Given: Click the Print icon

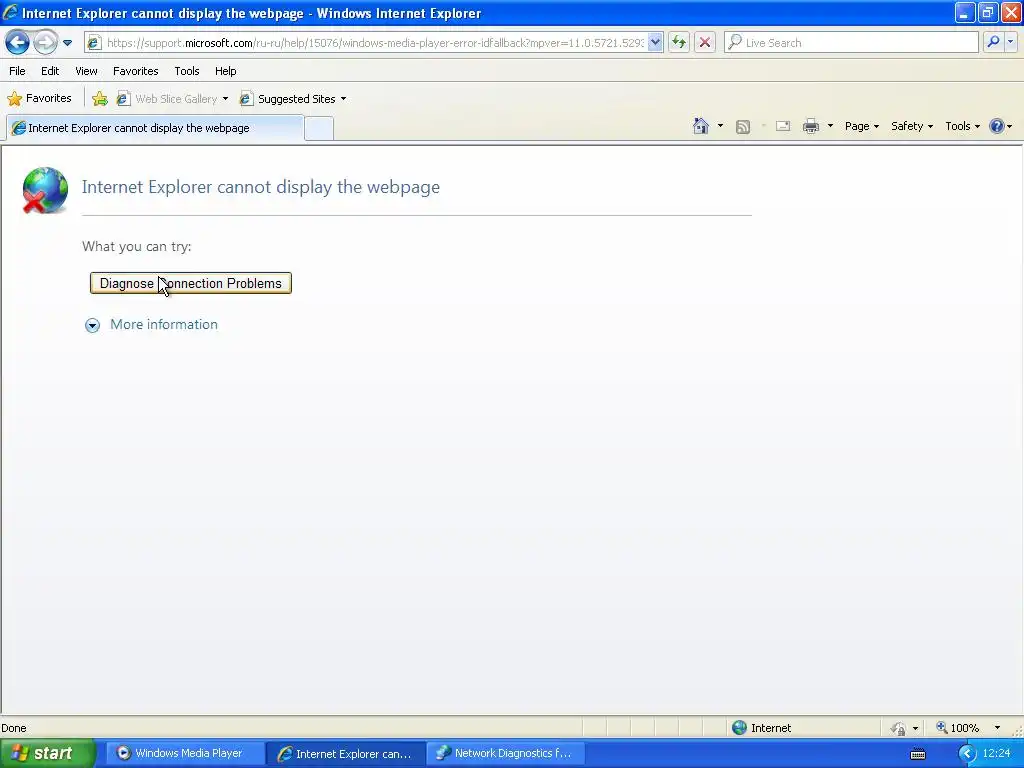Looking at the screenshot, I should click(x=811, y=126).
